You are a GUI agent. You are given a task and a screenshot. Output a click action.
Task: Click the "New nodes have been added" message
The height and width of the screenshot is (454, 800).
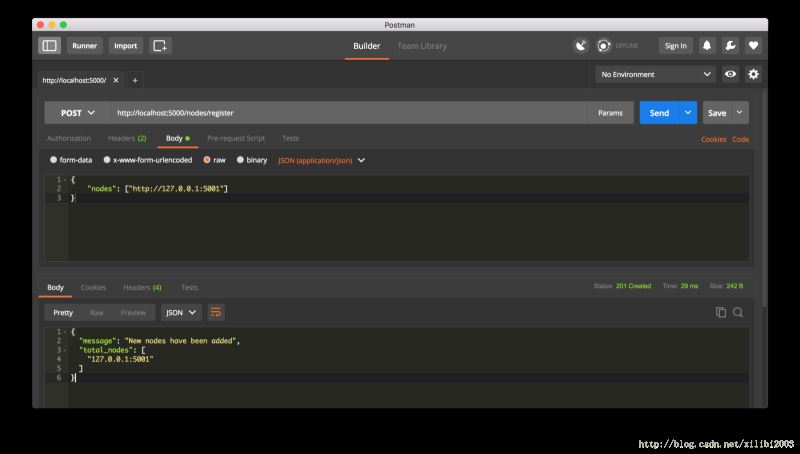181,341
